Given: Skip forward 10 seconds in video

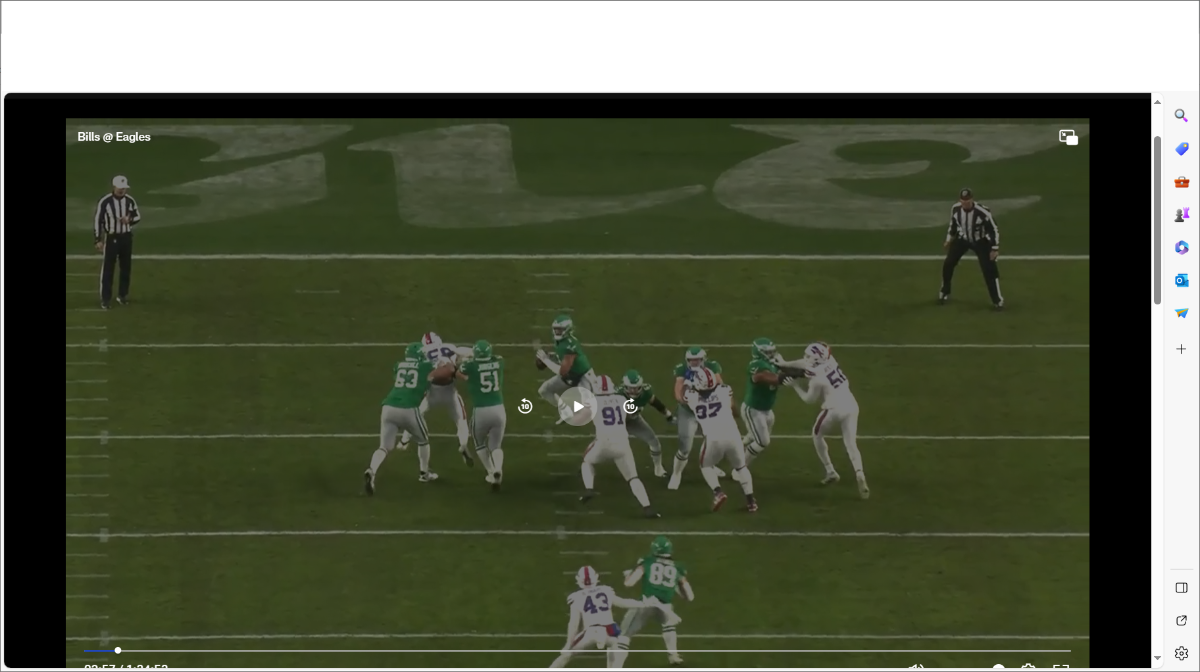Looking at the screenshot, I should [630, 406].
